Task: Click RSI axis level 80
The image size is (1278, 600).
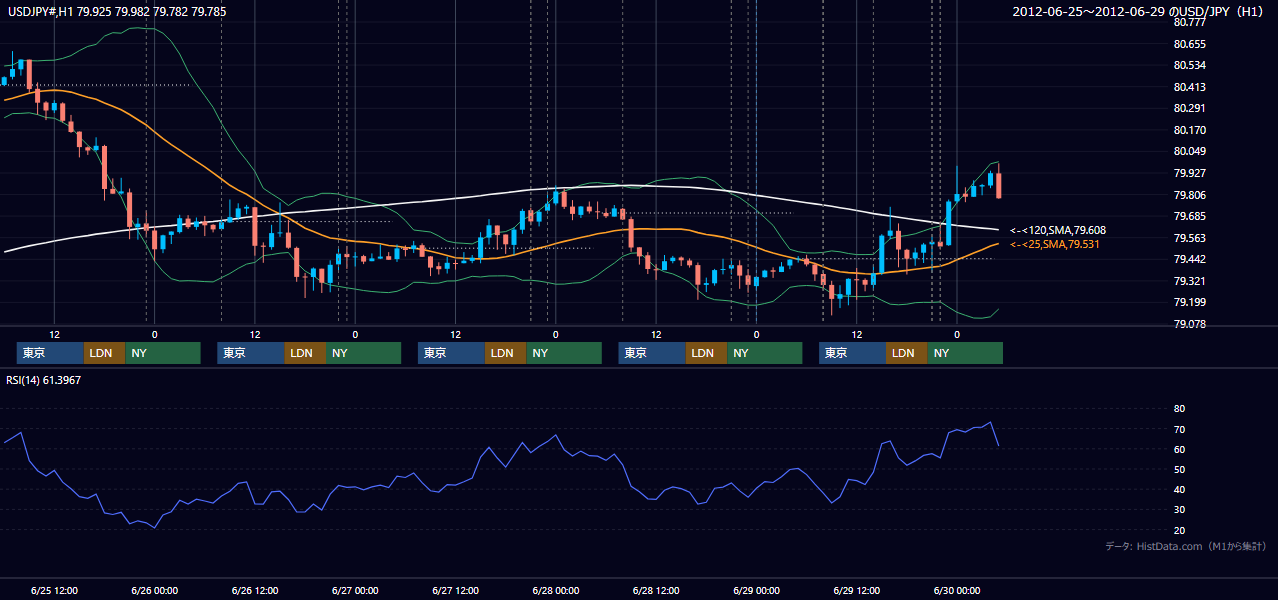Action: [1179, 409]
